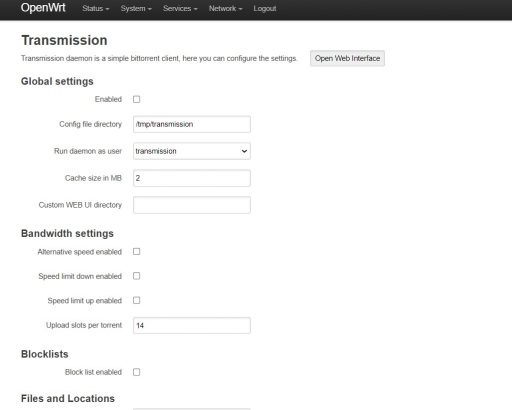
Task: Toggle Speed limit up enabled checkbox
Action: tap(136, 301)
